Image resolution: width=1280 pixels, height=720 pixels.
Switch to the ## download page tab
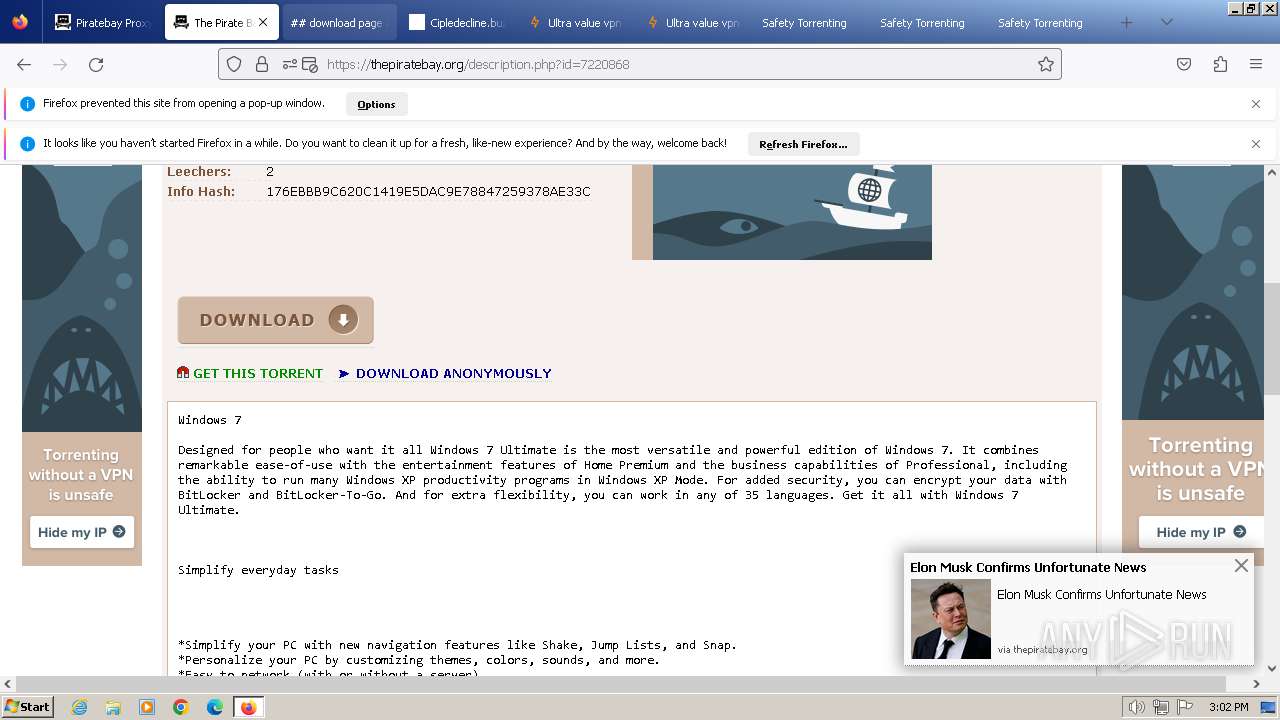click(x=339, y=22)
